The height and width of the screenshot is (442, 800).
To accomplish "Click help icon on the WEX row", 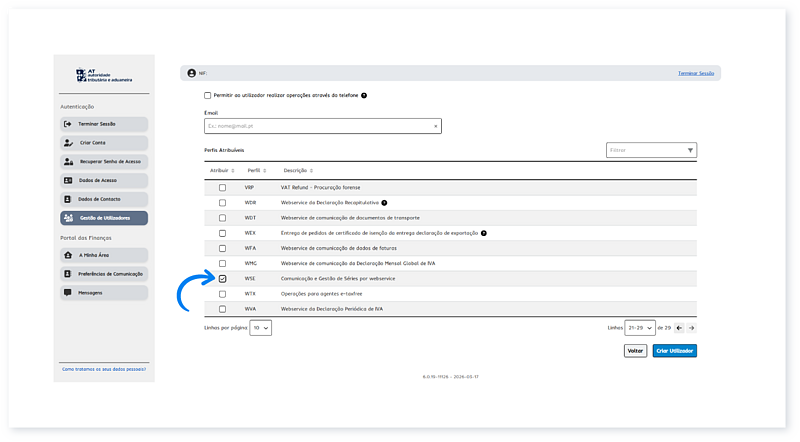I will 483,232.
